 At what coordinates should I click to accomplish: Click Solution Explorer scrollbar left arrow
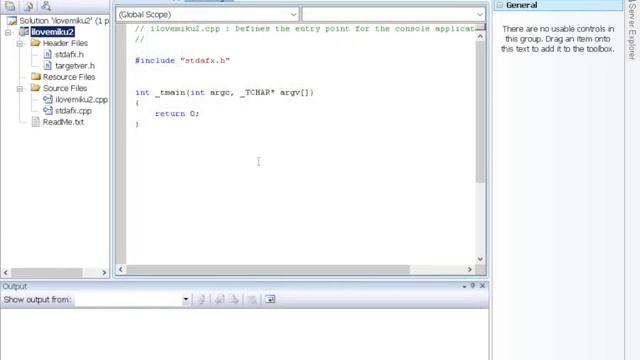click(6, 272)
